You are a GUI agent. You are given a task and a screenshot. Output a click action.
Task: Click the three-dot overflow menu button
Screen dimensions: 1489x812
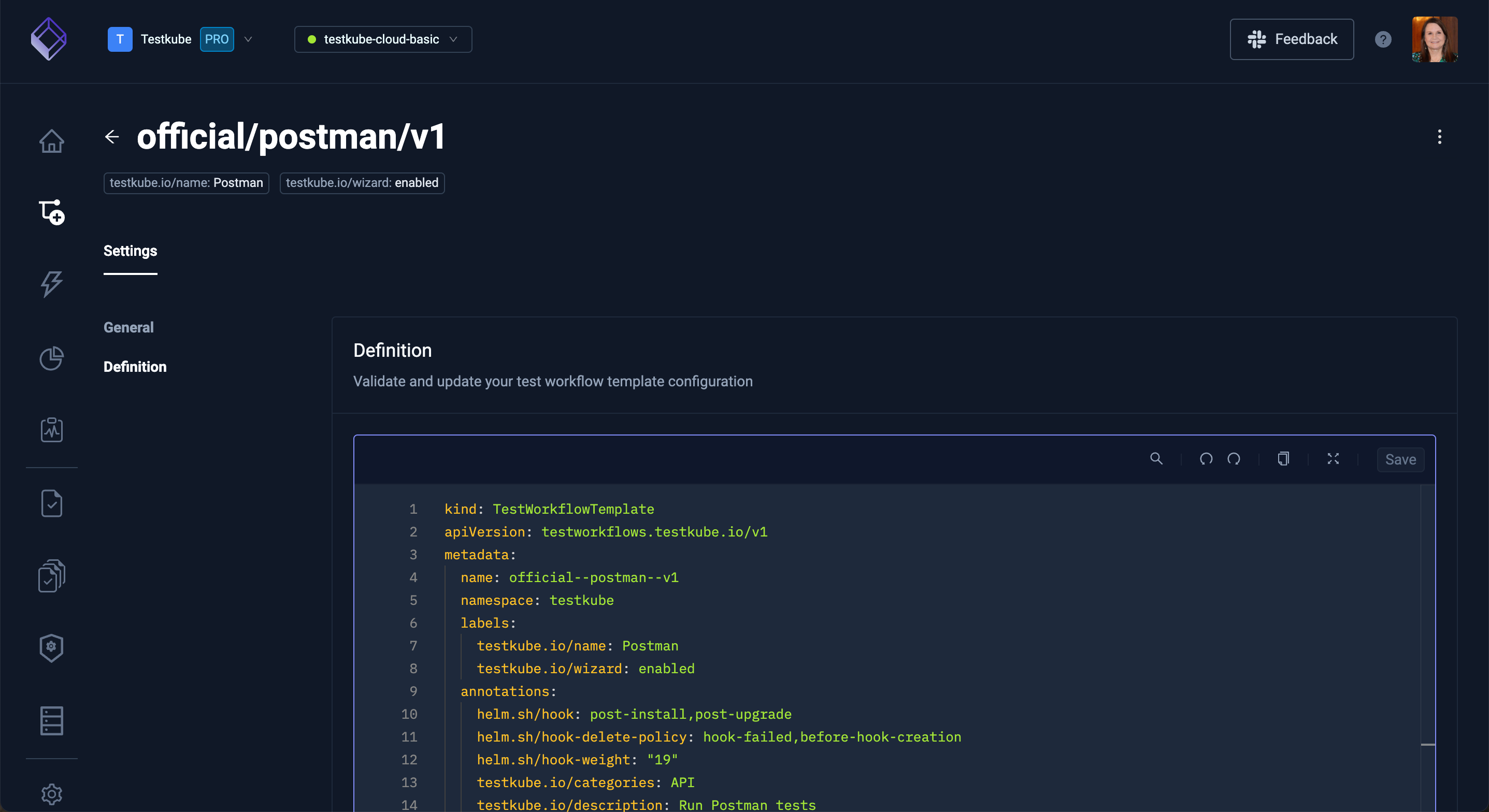(1440, 137)
